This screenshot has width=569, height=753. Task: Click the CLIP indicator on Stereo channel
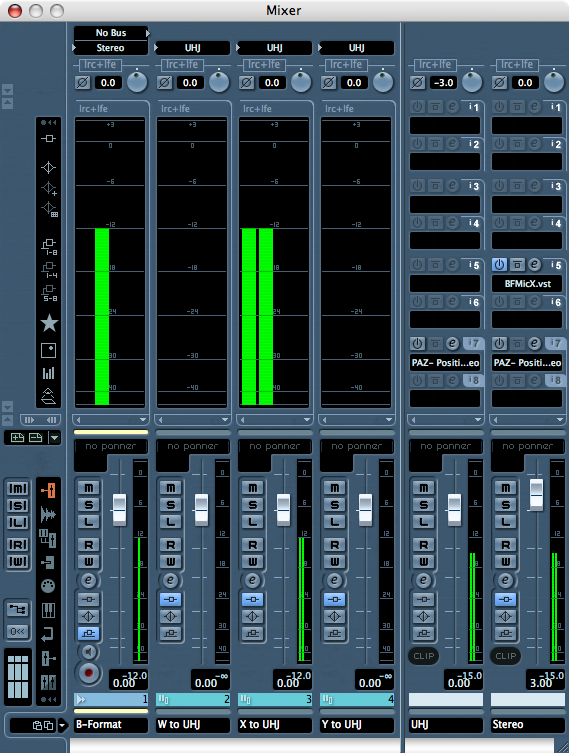[506, 656]
